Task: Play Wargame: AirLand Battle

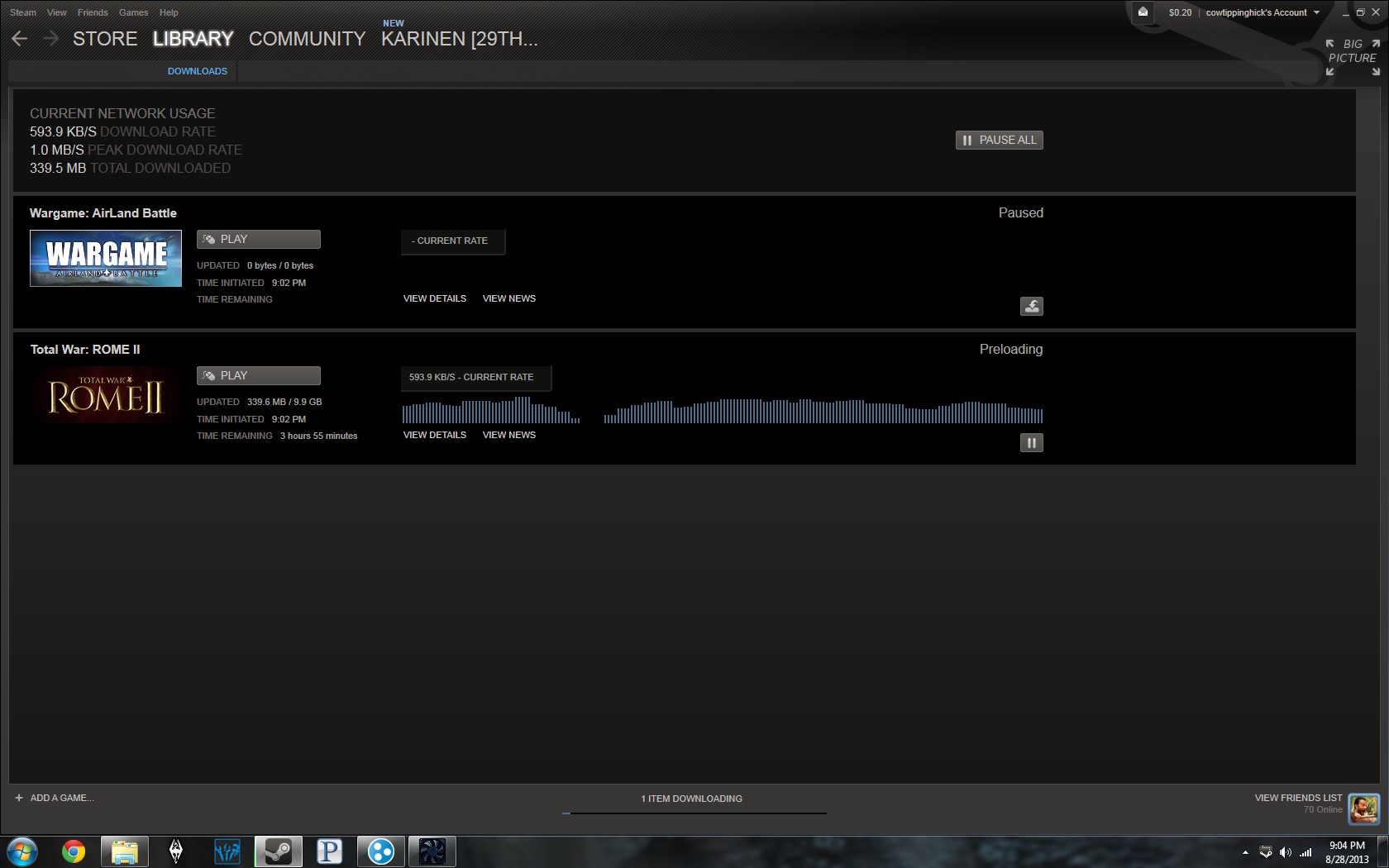Action: tap(259, 239)
